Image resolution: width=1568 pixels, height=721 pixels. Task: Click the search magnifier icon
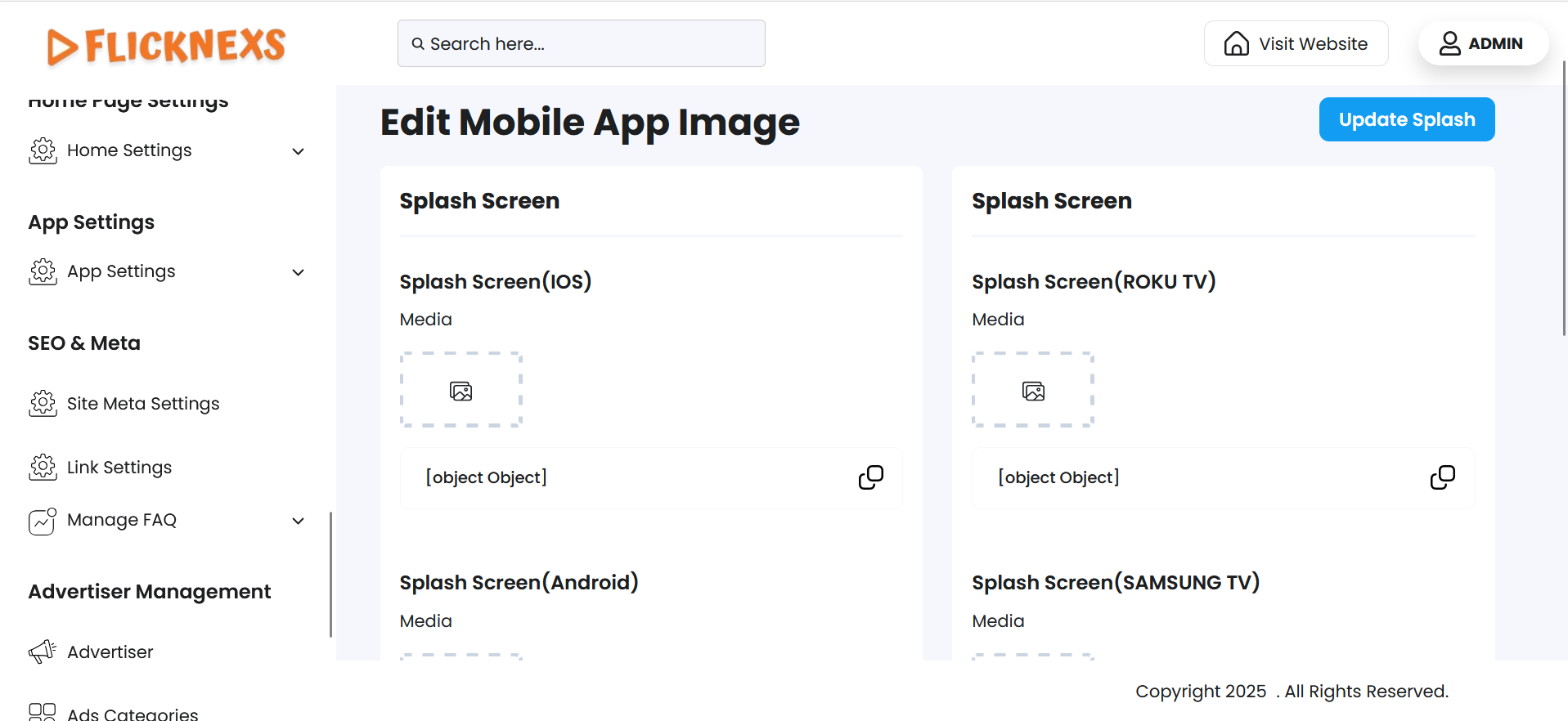pyautogui.click(x=418, y=44)
